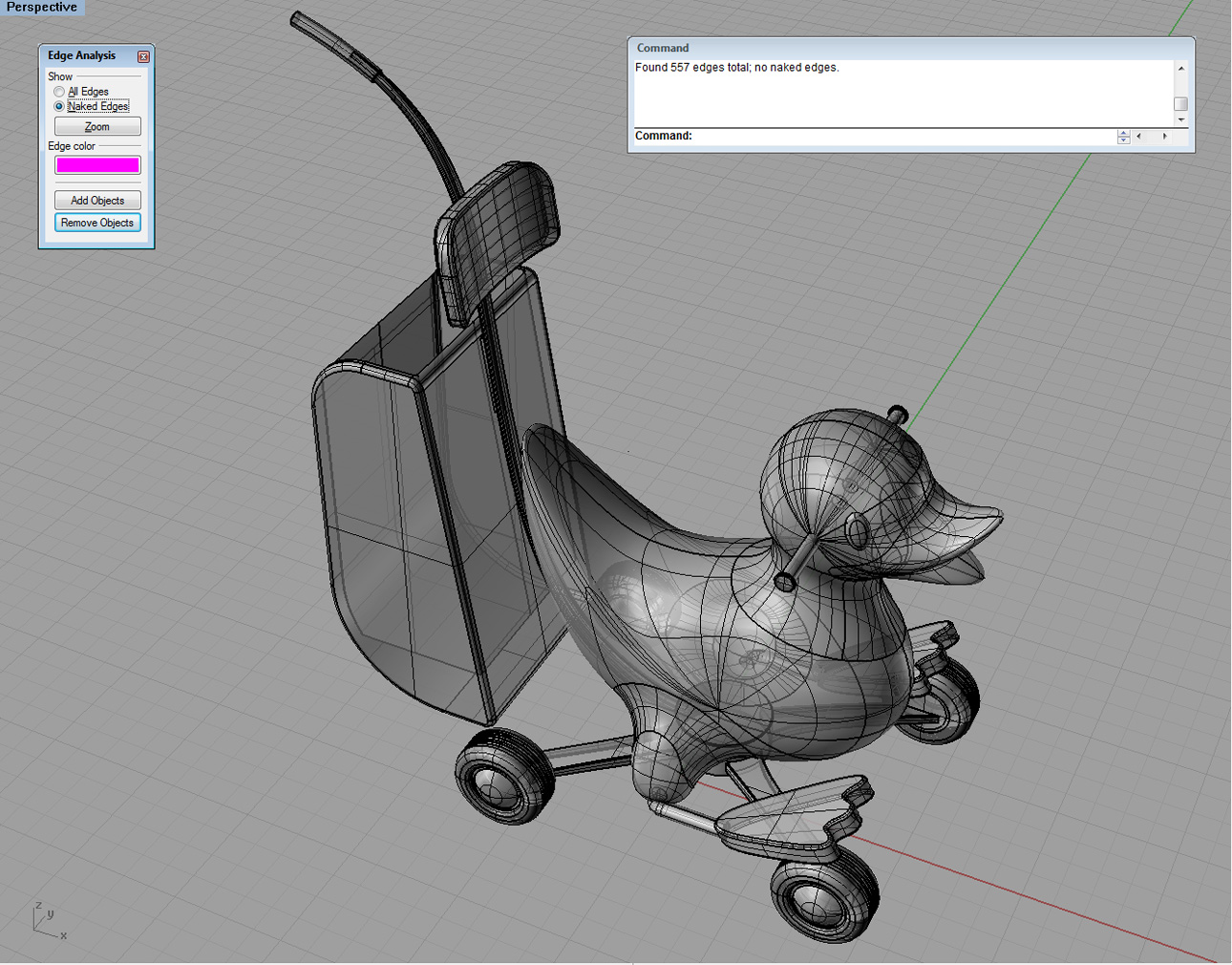Click the y axis label on the viewport gizmo

pos(51,914)
